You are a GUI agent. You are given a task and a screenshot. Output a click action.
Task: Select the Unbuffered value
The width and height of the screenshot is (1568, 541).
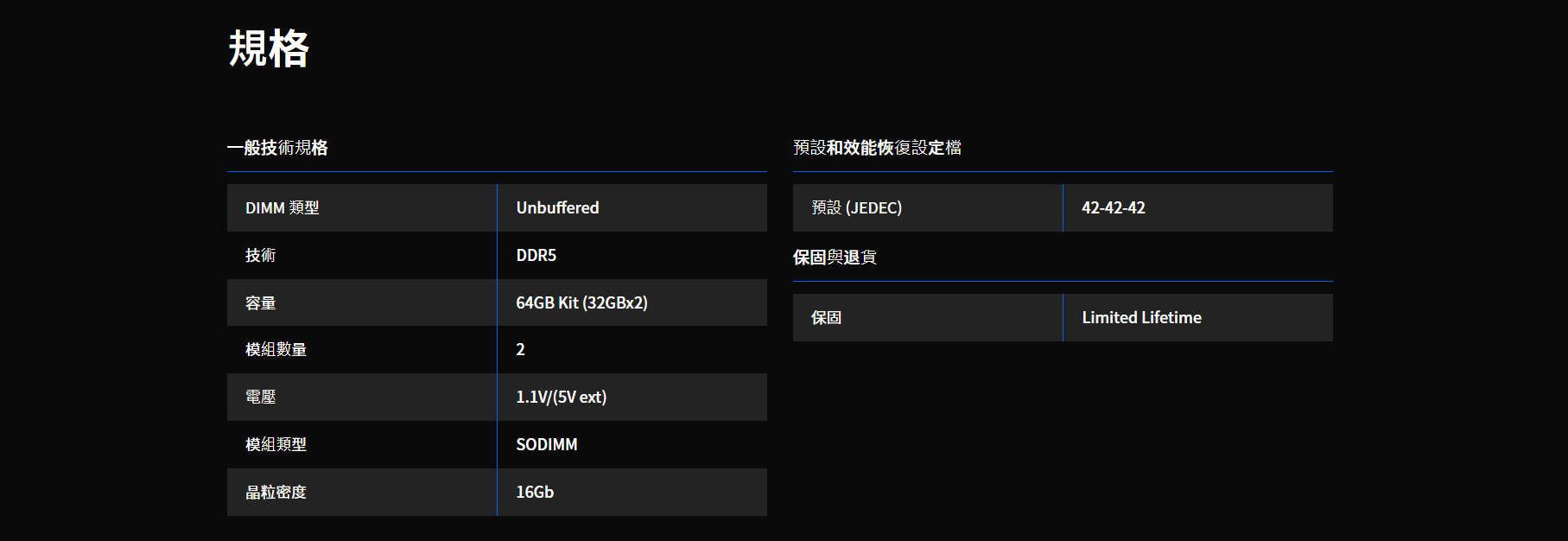(557, 207)
